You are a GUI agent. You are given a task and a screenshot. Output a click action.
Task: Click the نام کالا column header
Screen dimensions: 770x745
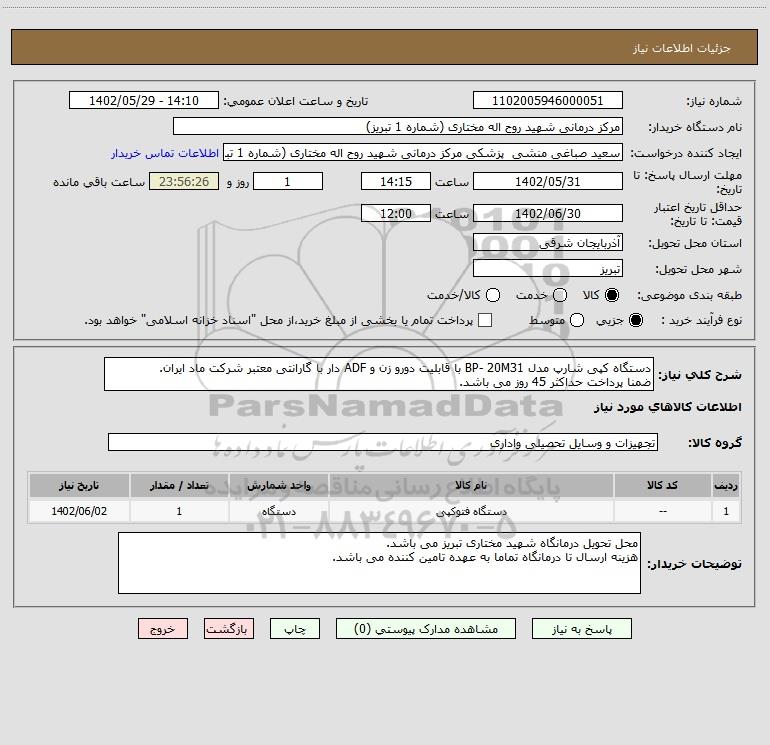pos(471,485)
